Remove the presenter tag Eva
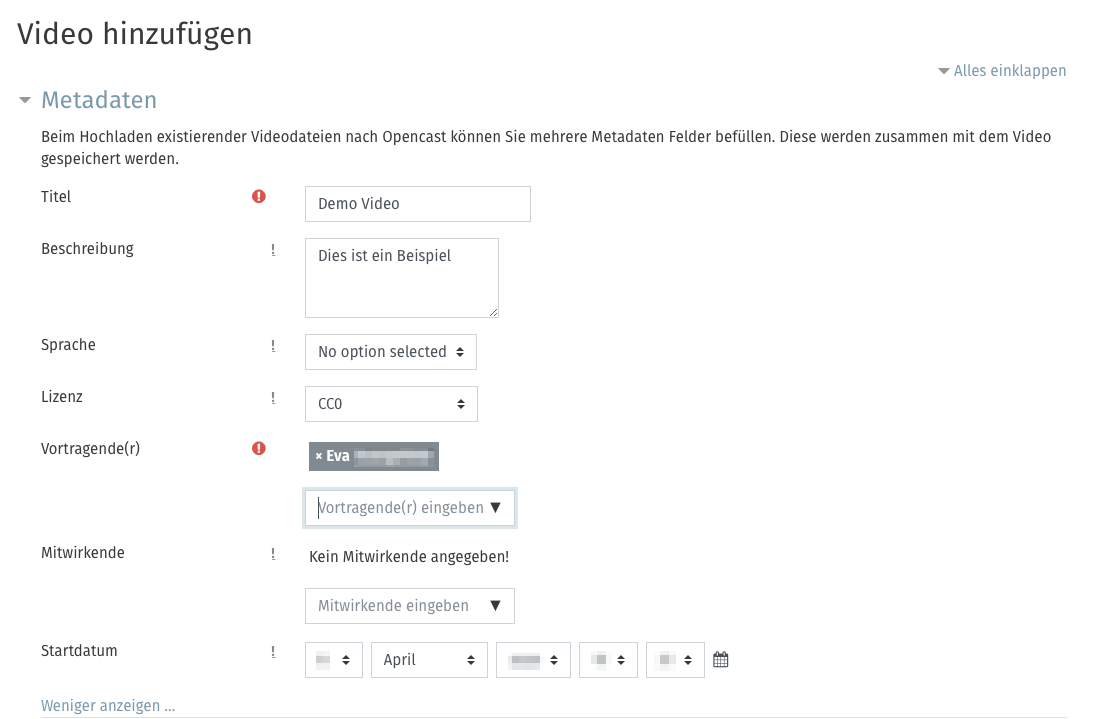1094x719 pixels. point(319,456)
